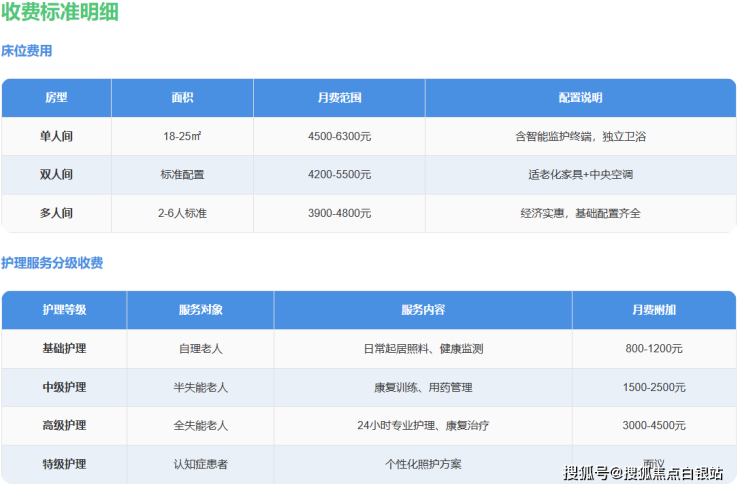Select the 护理等级 column header

pyautogui.click(x=64, y=310)
